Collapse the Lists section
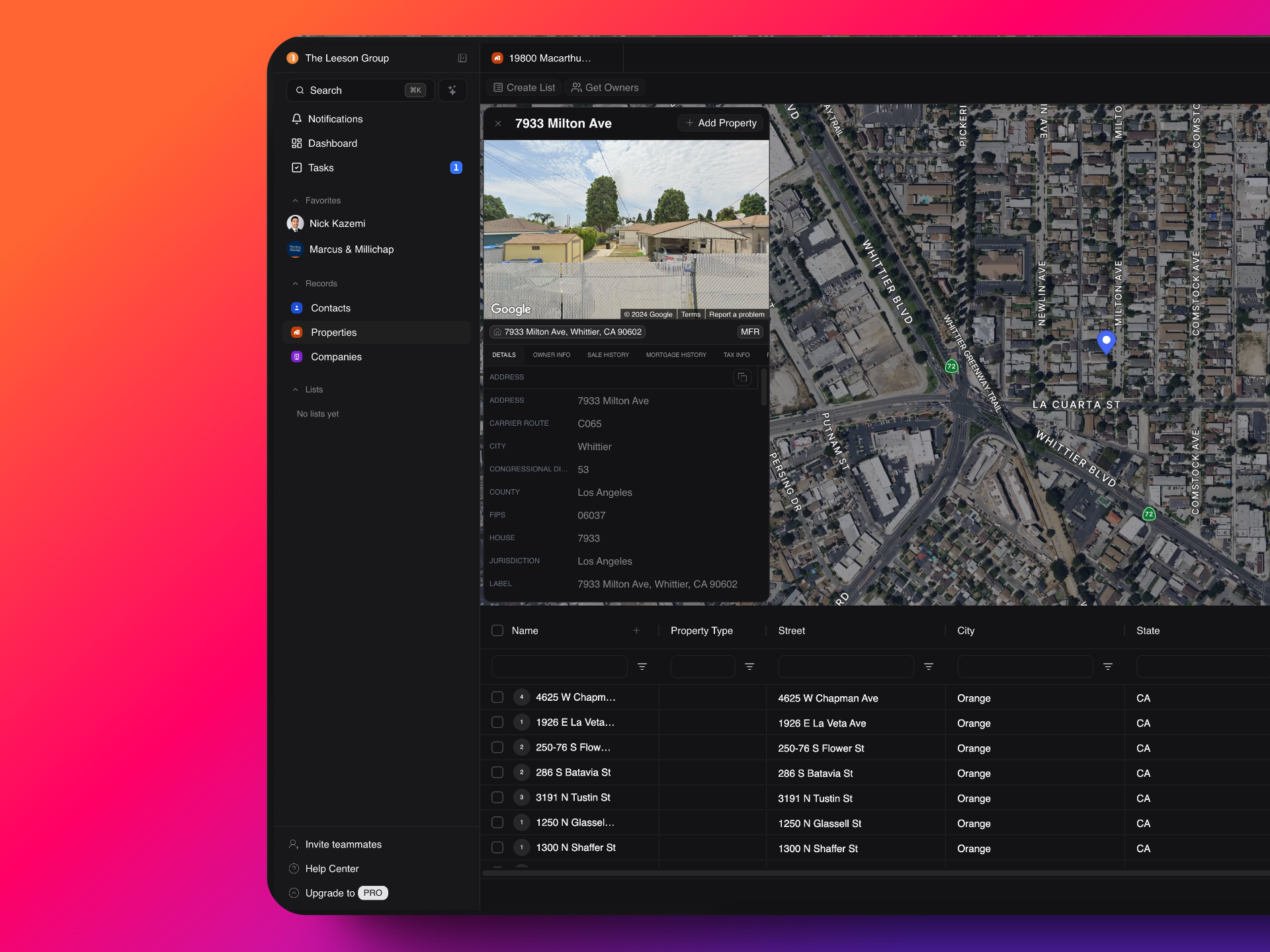 [296, 389]
